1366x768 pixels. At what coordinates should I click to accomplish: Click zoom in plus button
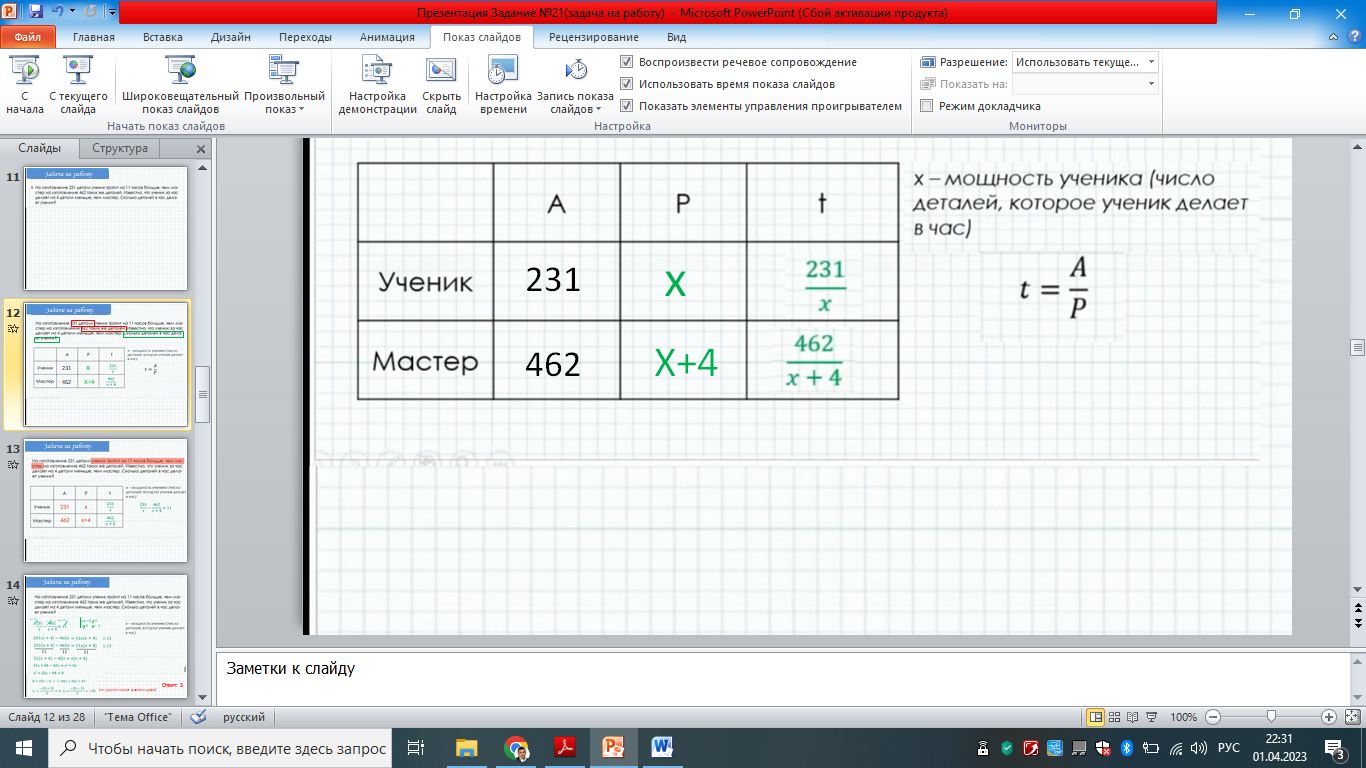1328,717
